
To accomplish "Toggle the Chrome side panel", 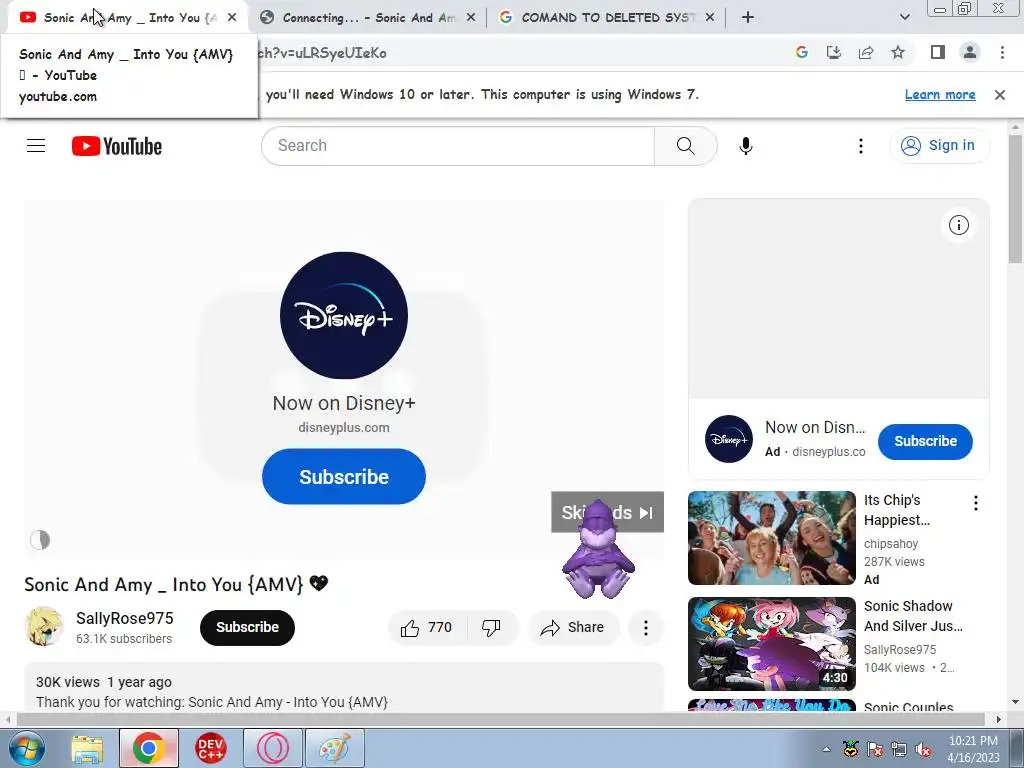I will click(938, 52).
